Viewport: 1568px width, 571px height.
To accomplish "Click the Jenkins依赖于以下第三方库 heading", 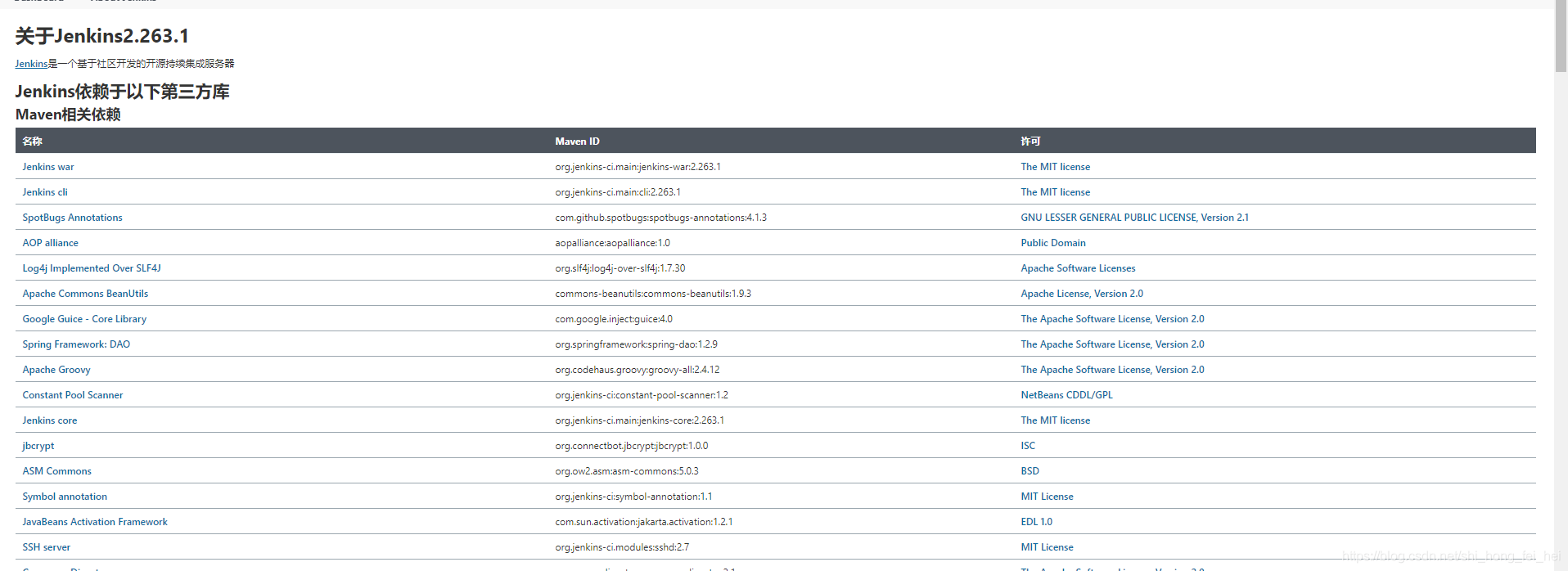I will [x=123, y=92].
